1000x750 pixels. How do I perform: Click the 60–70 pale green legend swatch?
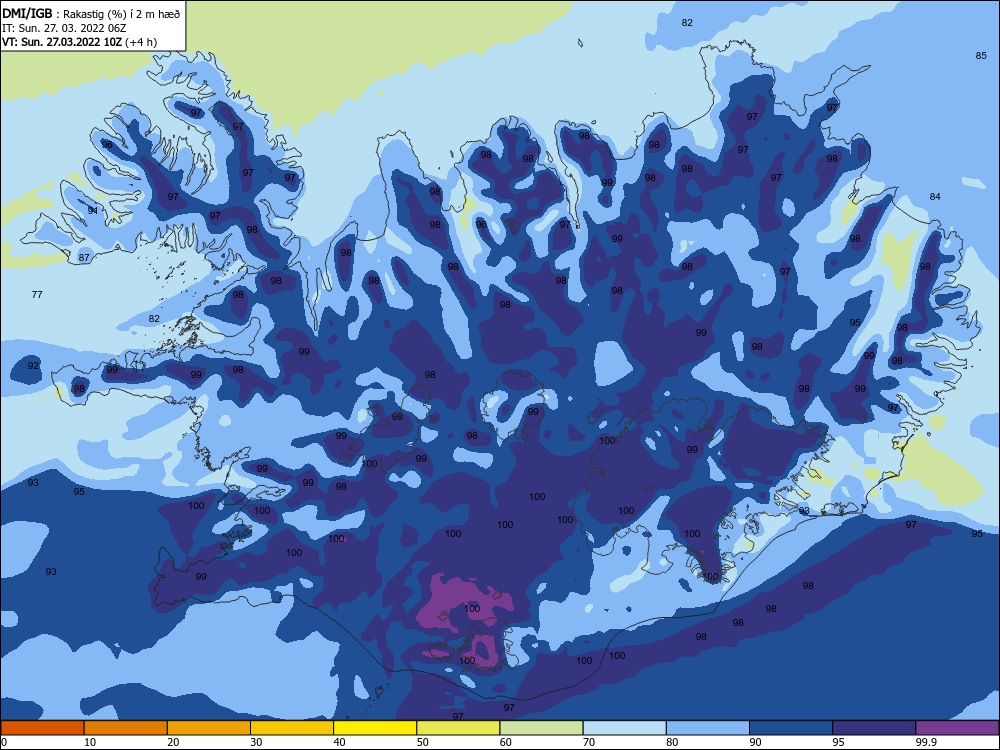[541, 728]
